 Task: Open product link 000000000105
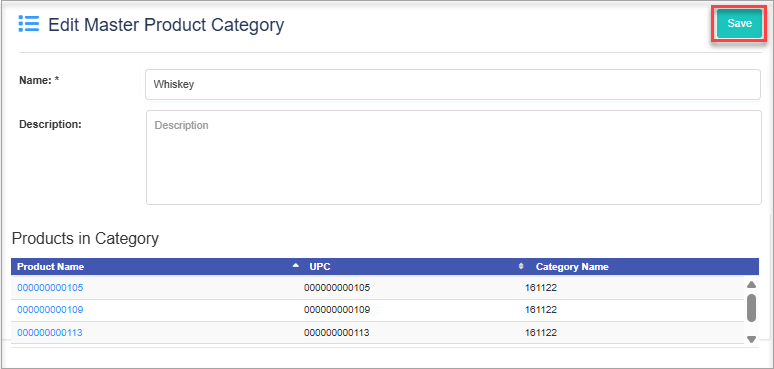[50, 288]
